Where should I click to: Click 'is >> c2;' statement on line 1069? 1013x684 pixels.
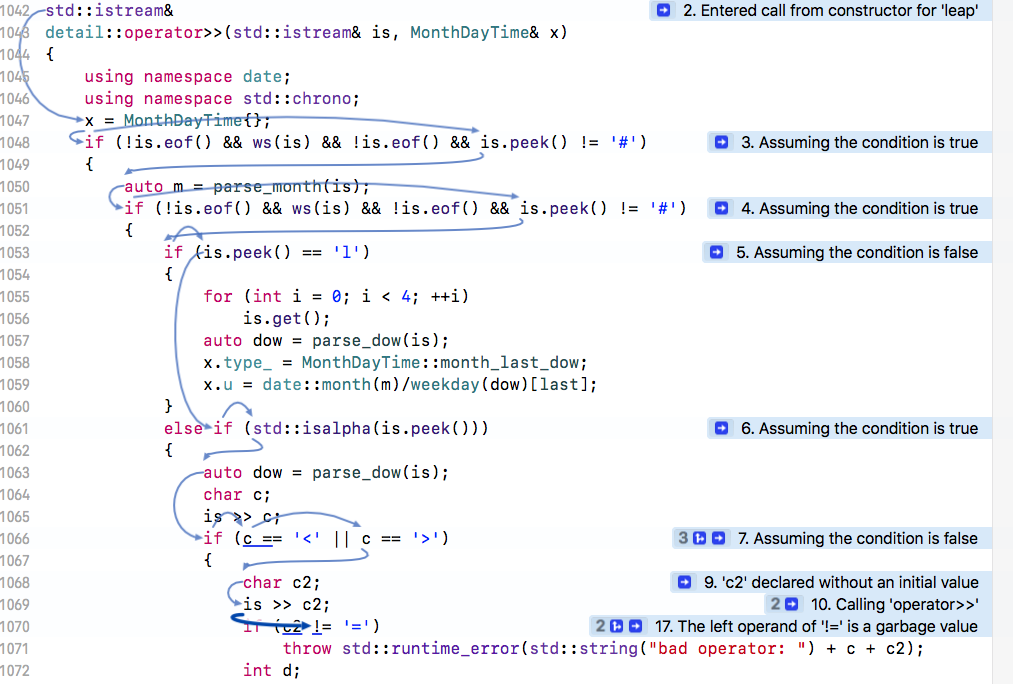click(x=286, y=604)
